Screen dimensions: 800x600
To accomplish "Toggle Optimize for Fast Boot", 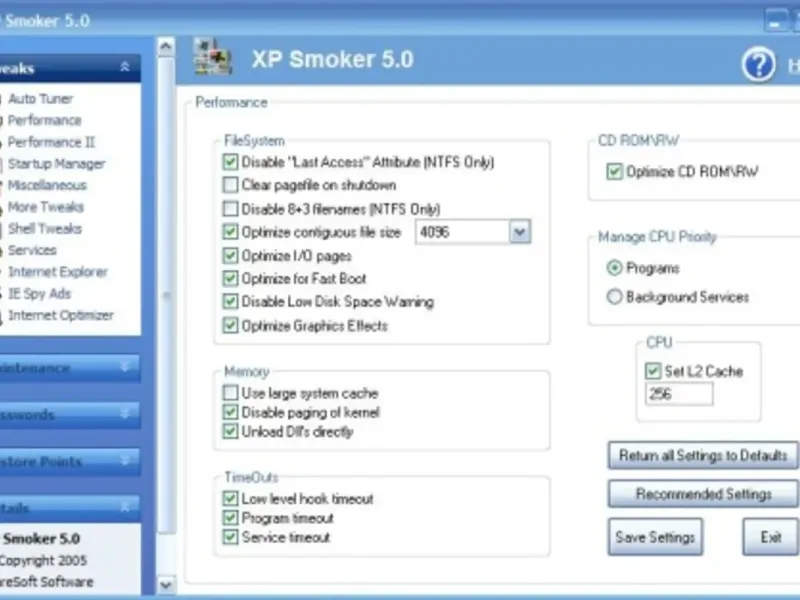I will (x=230, y=278).
